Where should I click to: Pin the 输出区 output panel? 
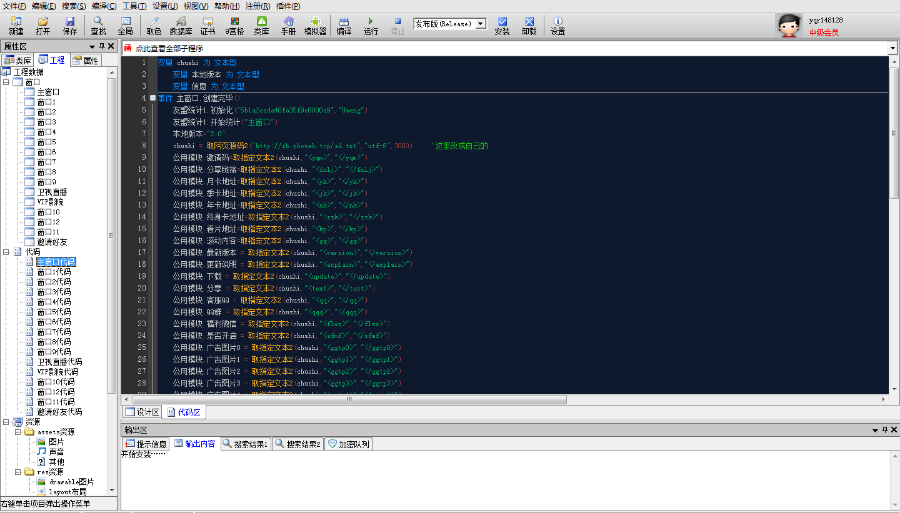click(885, 430)
